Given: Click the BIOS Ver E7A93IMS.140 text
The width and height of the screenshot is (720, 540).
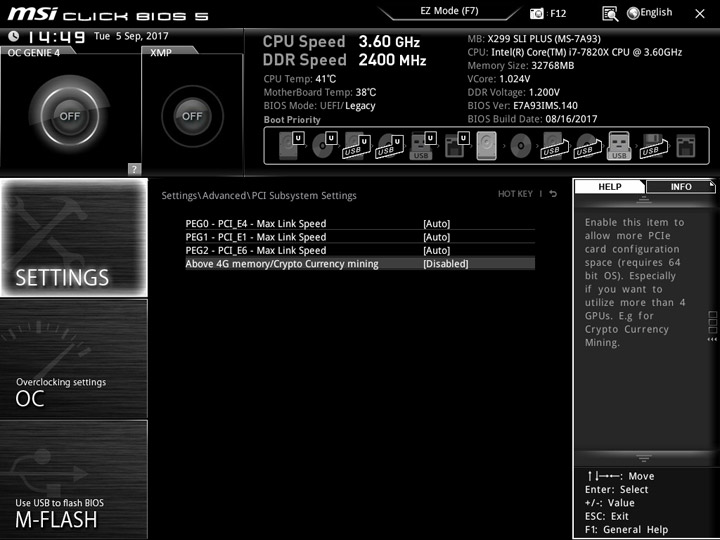Looking at the screenshot, I should pos(523,106).
